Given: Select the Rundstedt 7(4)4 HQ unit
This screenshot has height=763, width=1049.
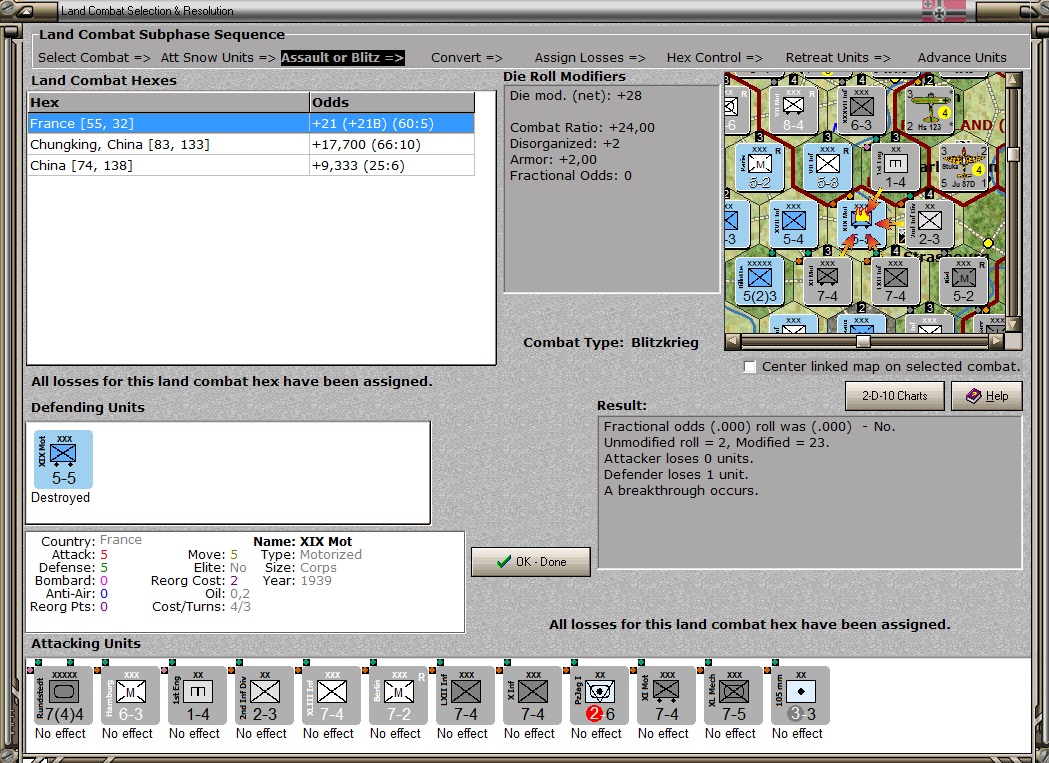Looking at the screenshot, I should pyautogui.click(x=64, y=695).
